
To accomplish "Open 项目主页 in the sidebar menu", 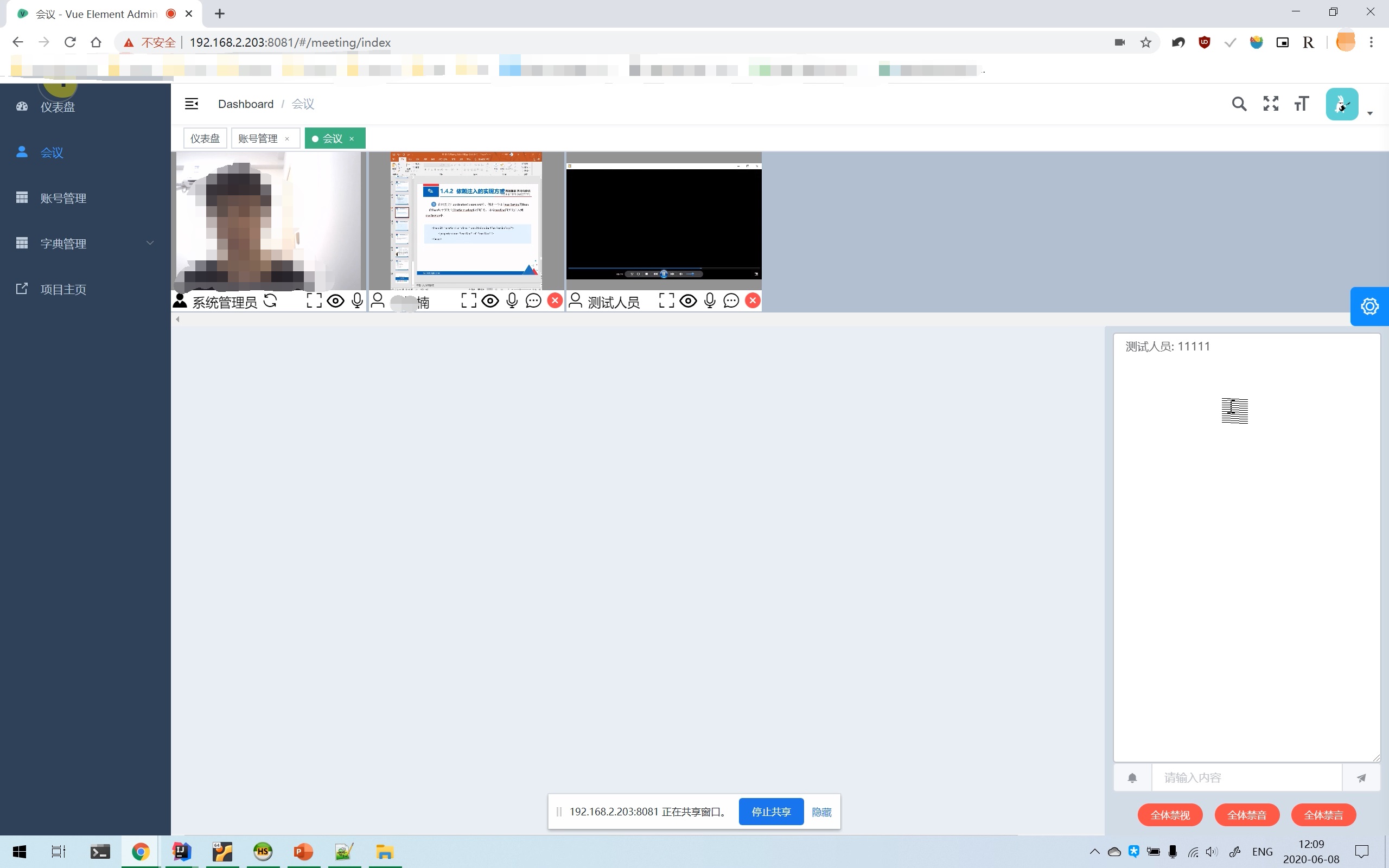I will [63, 289].
